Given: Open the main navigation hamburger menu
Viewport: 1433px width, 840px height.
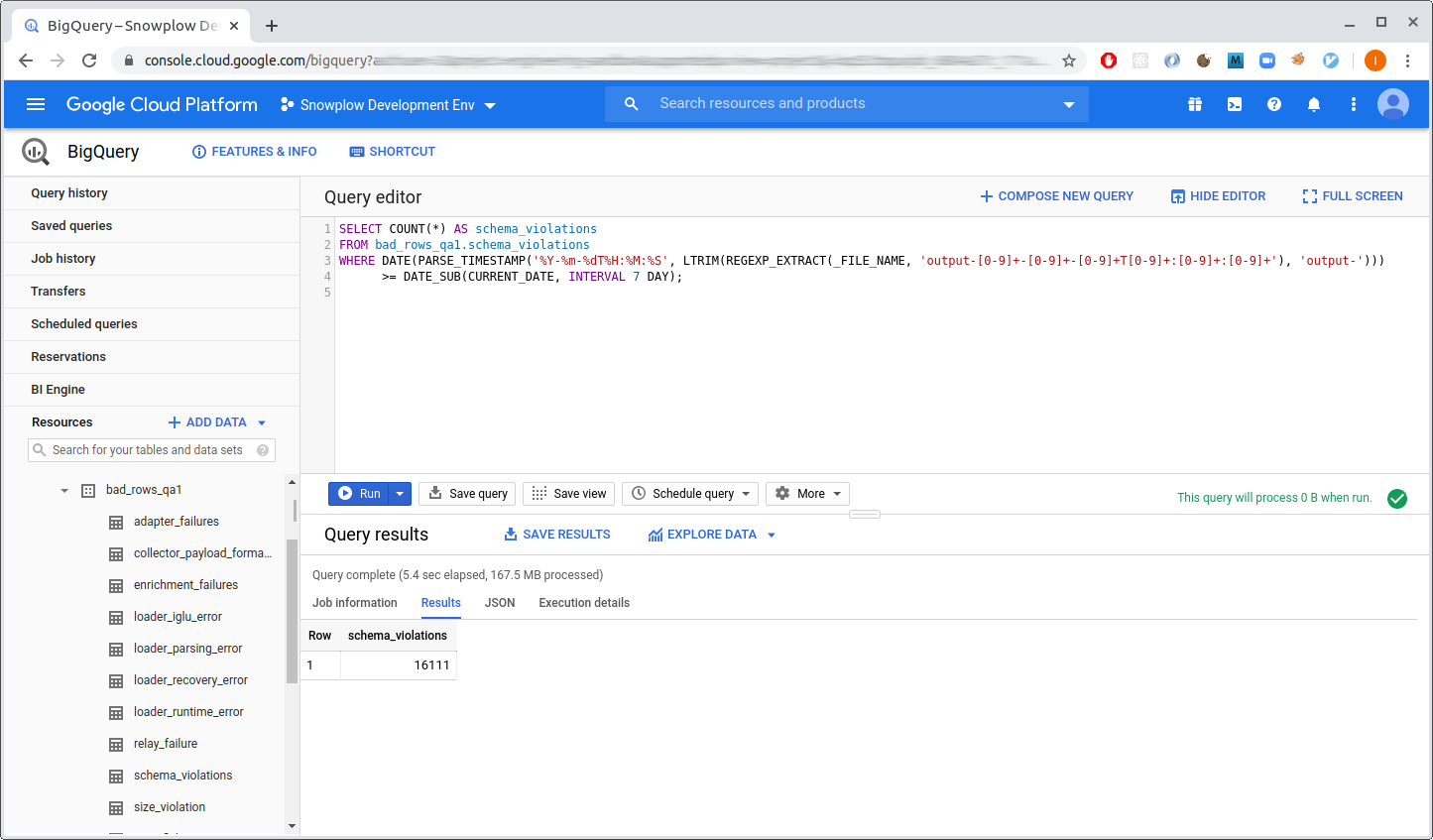Looking at the screenshot, I should point(36,103).
